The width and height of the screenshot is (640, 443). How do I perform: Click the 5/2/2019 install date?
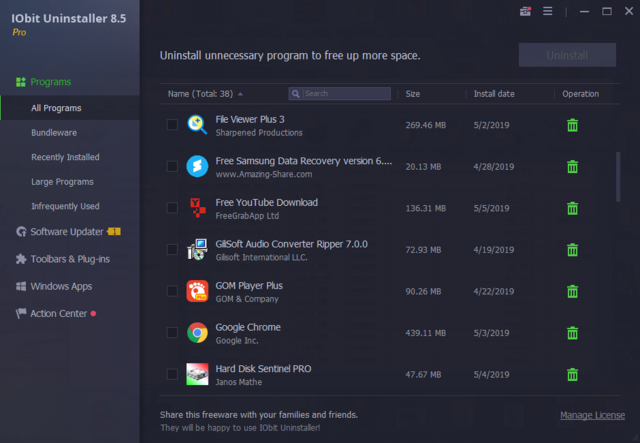(491, 125)
